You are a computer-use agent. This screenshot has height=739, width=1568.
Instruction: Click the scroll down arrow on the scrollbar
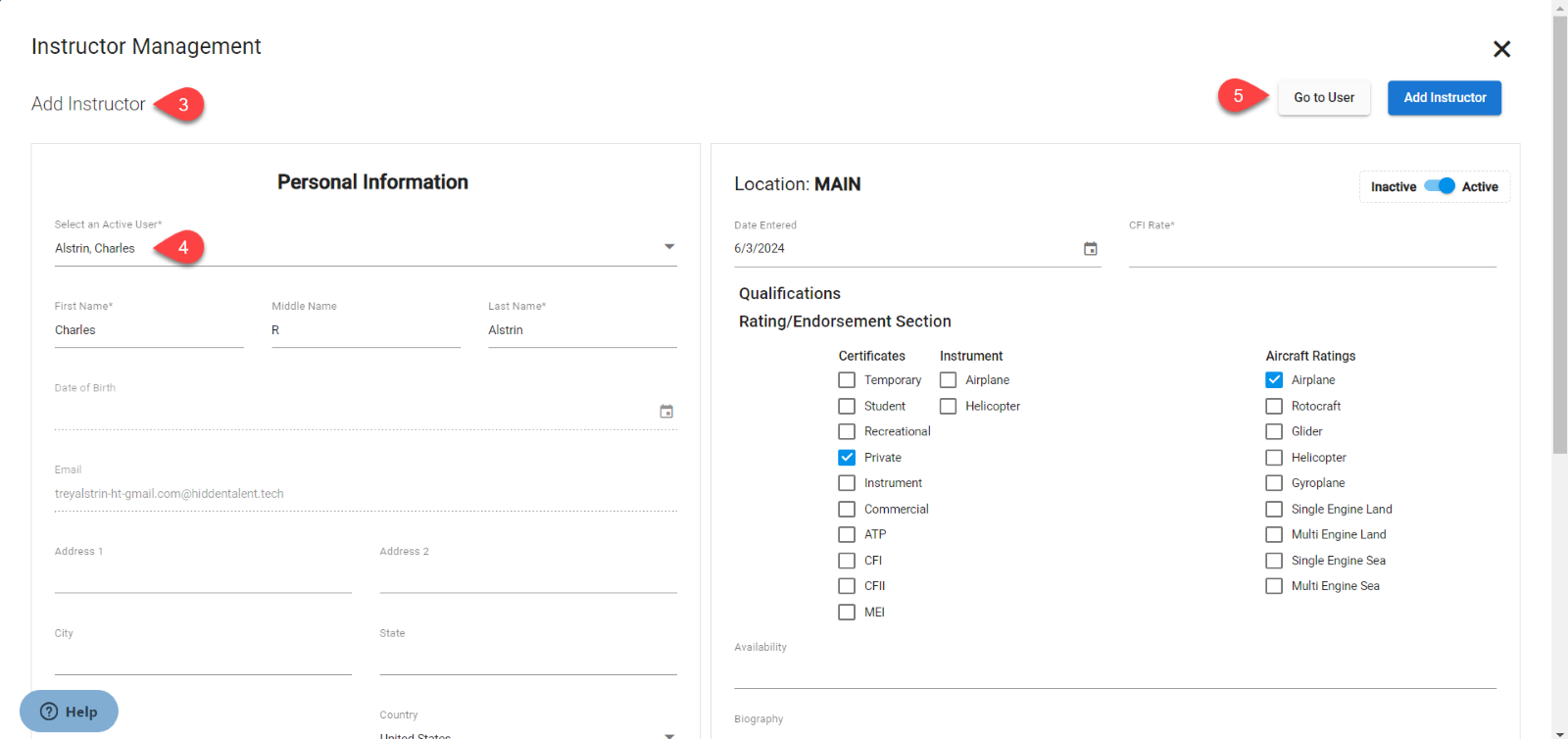point(1559,732)
